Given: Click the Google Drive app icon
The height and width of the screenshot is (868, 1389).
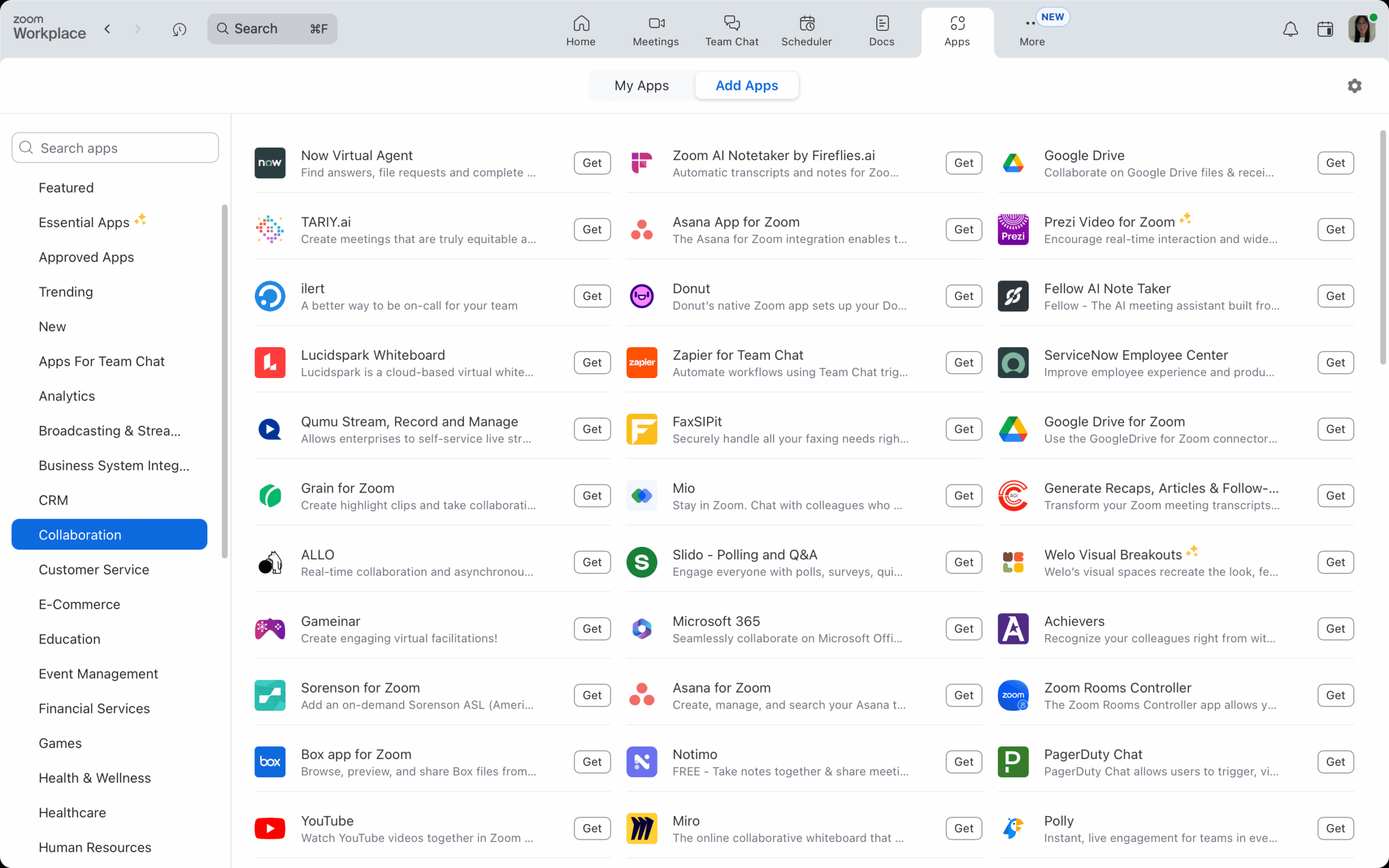Looking at the screenshot, I should 1013,163.
